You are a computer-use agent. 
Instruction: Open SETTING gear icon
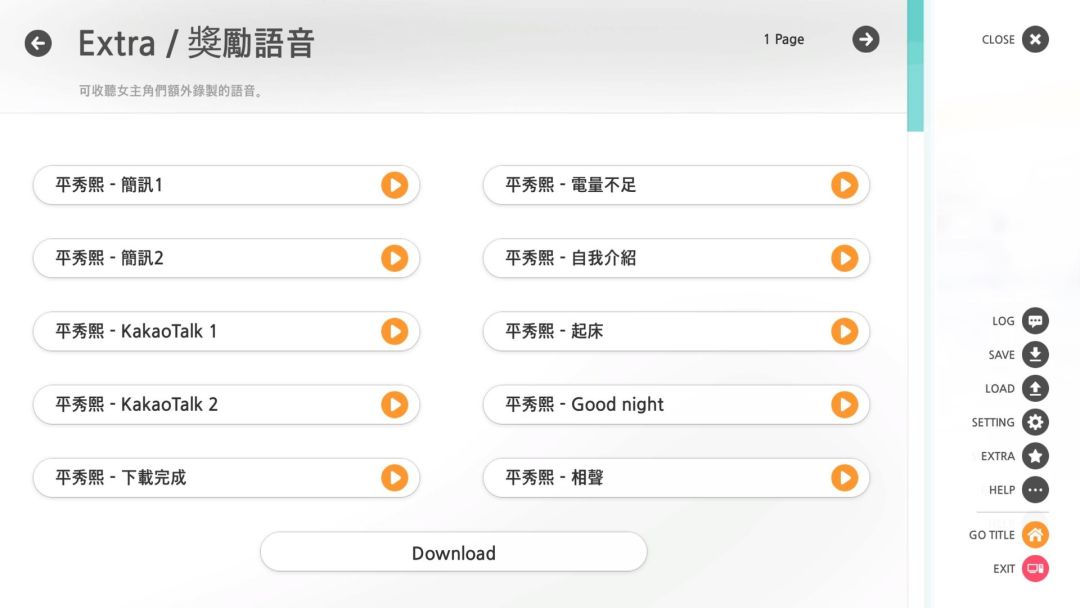1035,422
